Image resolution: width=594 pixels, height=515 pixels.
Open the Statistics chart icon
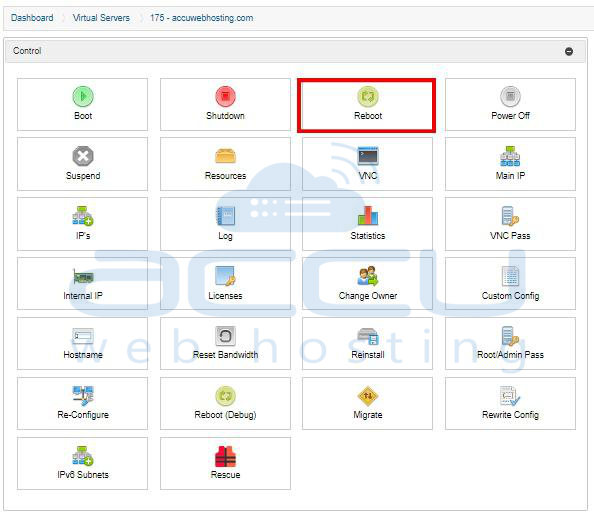coord(368,215)
